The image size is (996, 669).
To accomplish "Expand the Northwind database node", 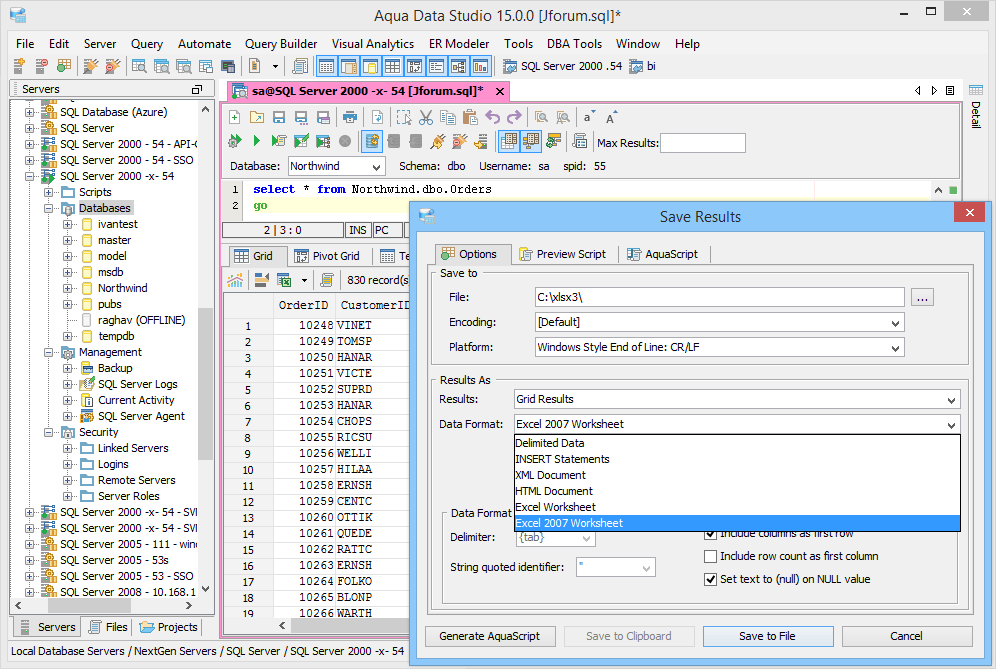I will 67,288.
